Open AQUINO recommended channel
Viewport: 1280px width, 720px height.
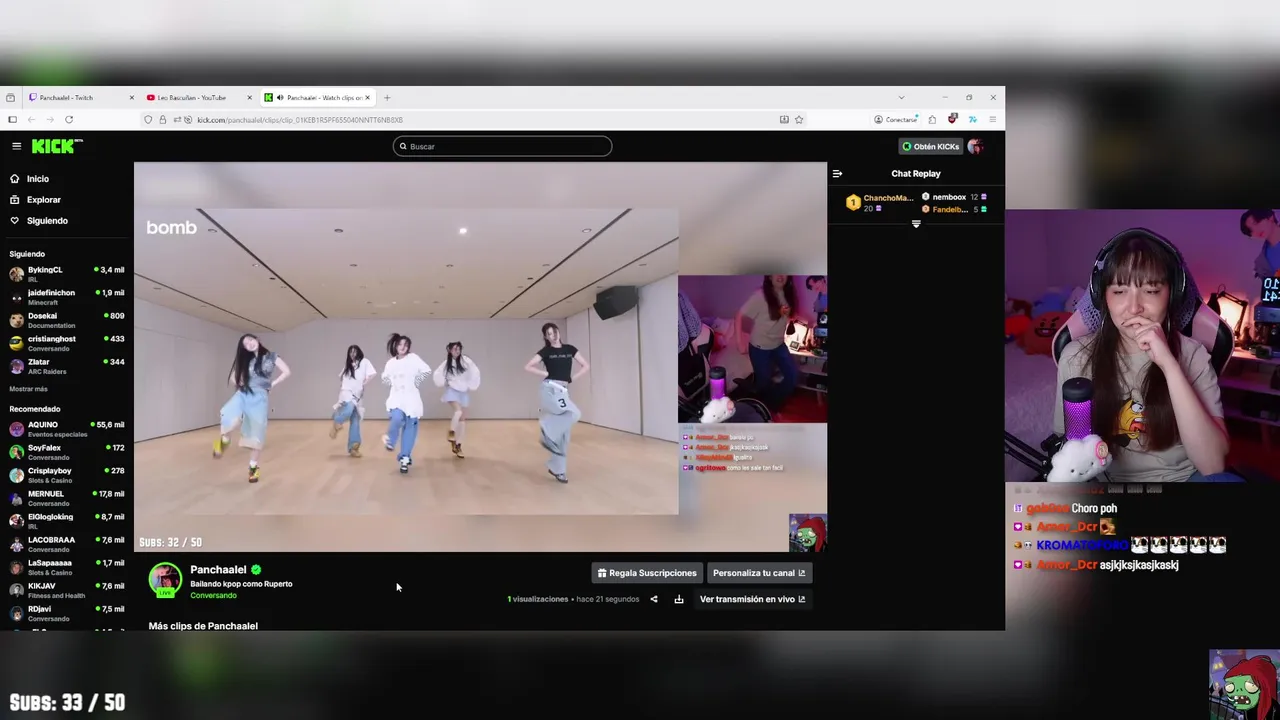(67, 429)
